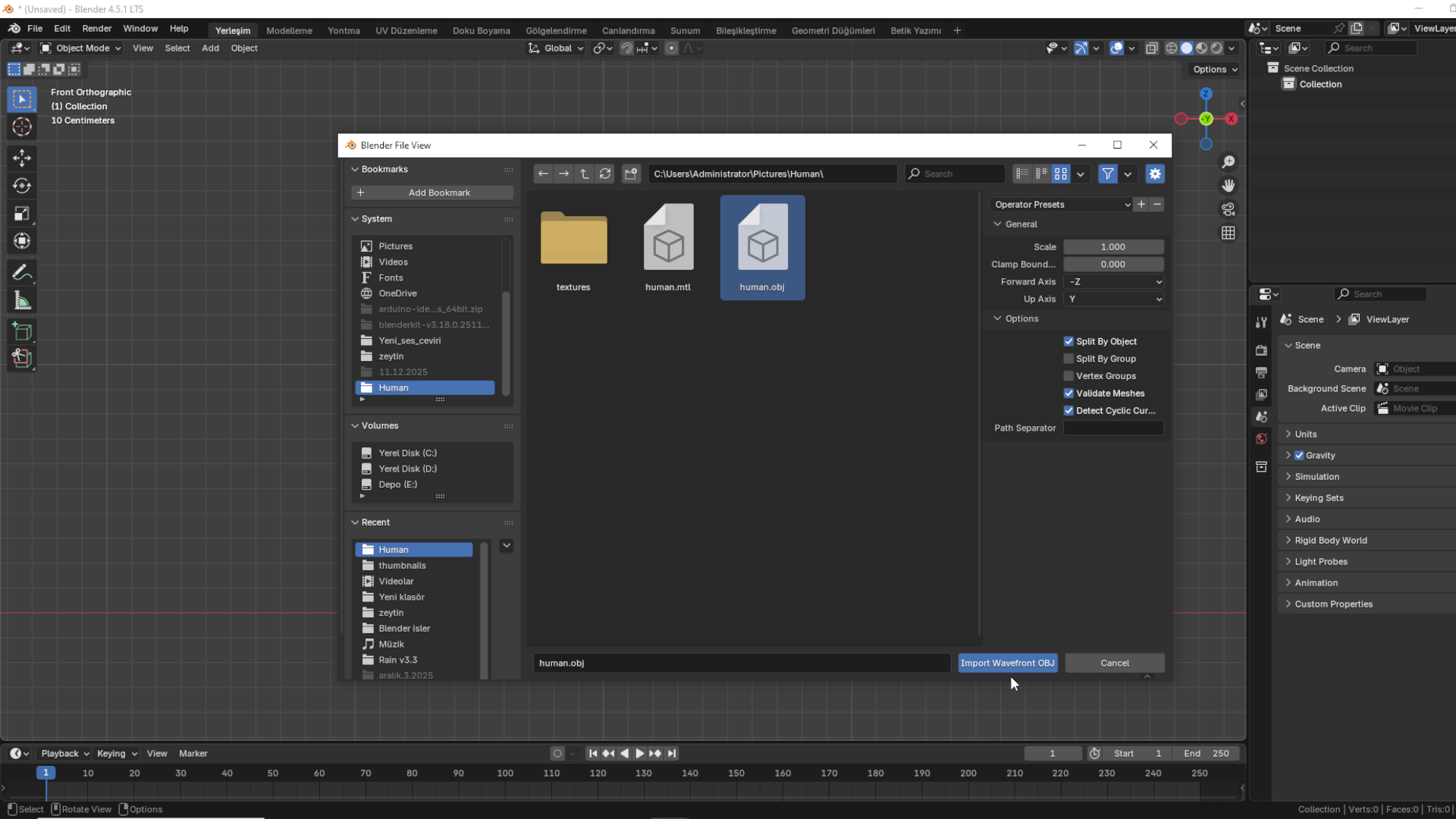Activate the Annotate tool
The image size is (1456, 819).
tap(22, 271)
